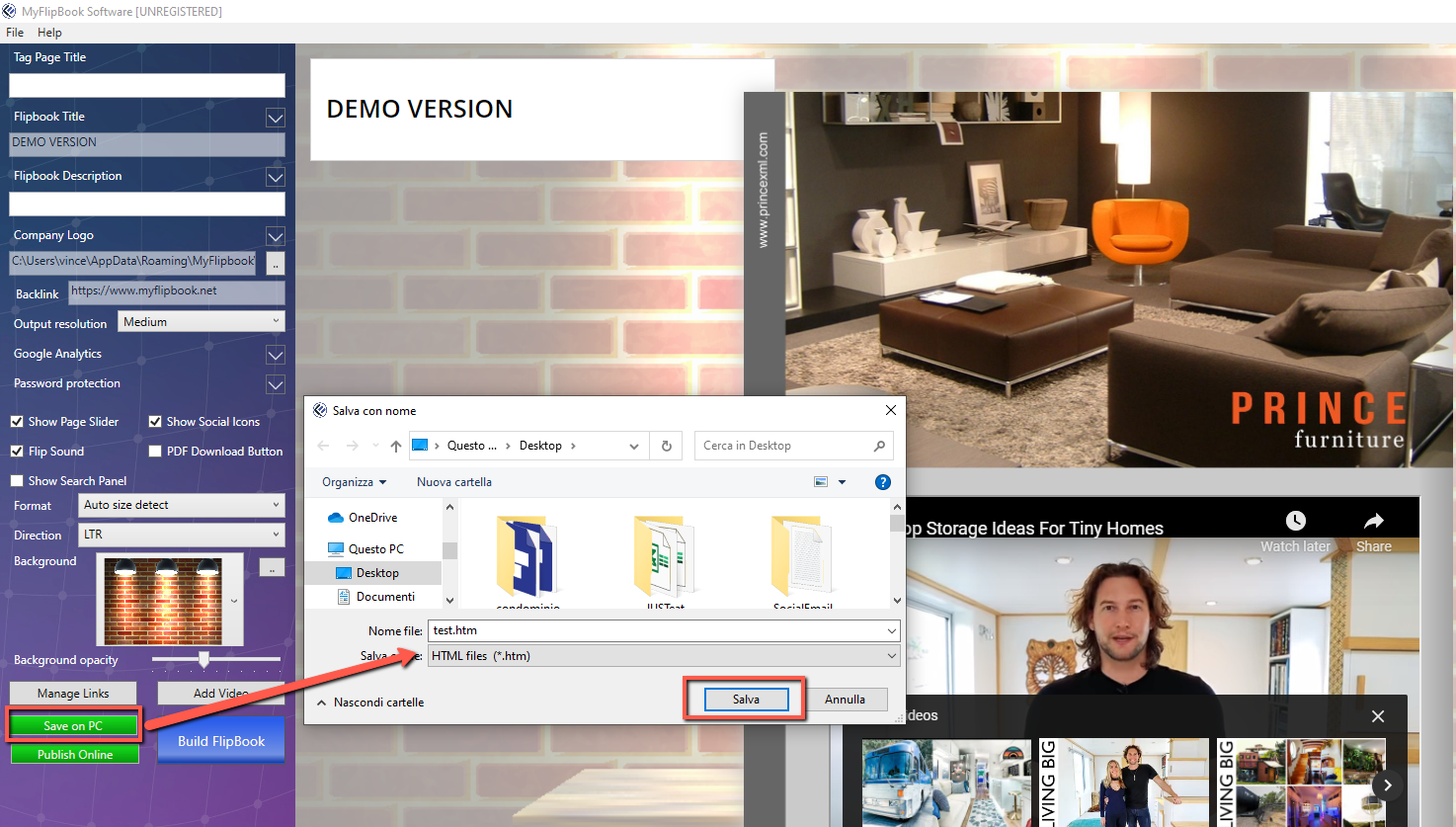Check Show Search Panel

point(16,480)
